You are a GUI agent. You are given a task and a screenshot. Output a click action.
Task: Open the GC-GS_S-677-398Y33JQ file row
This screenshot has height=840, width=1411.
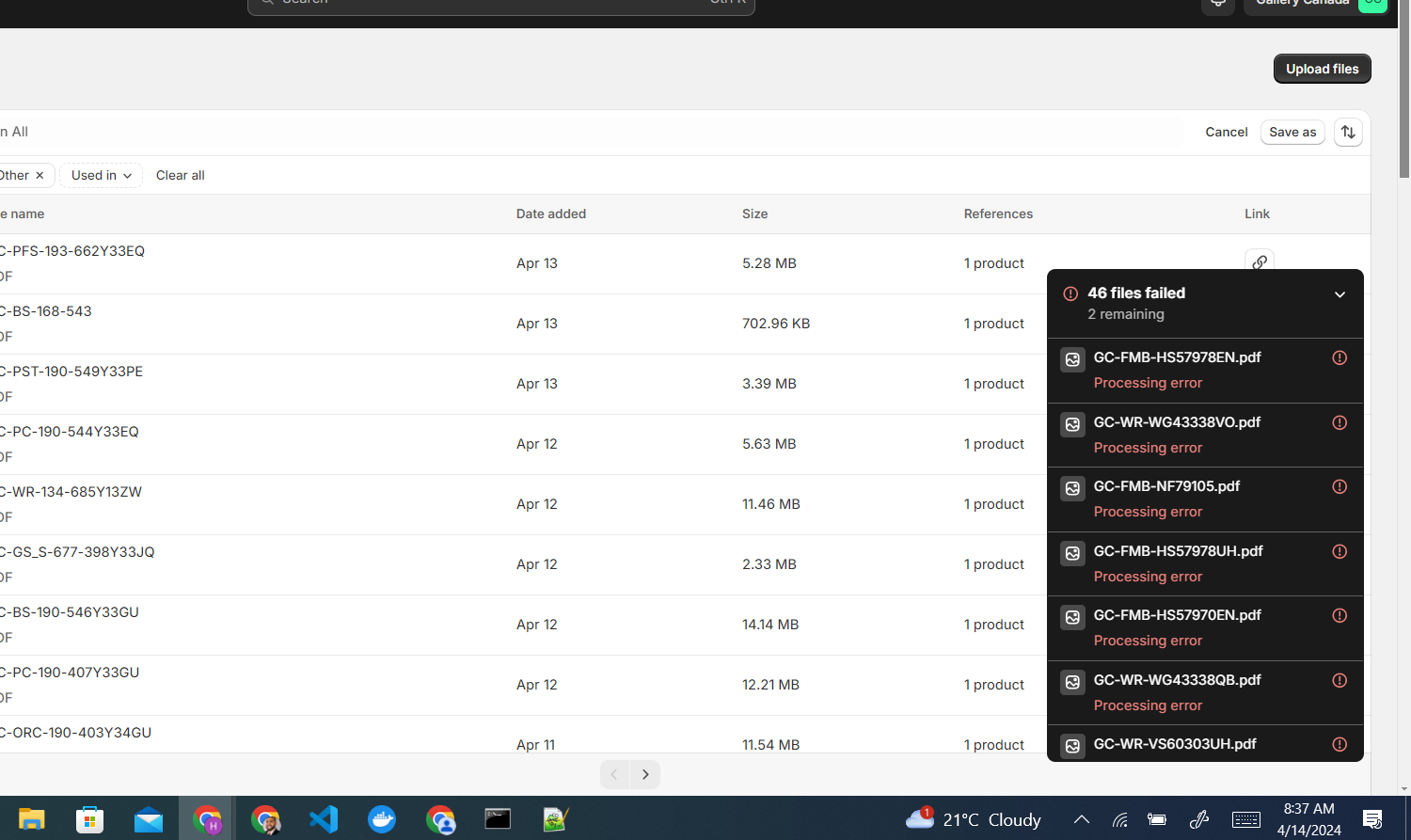685,564
